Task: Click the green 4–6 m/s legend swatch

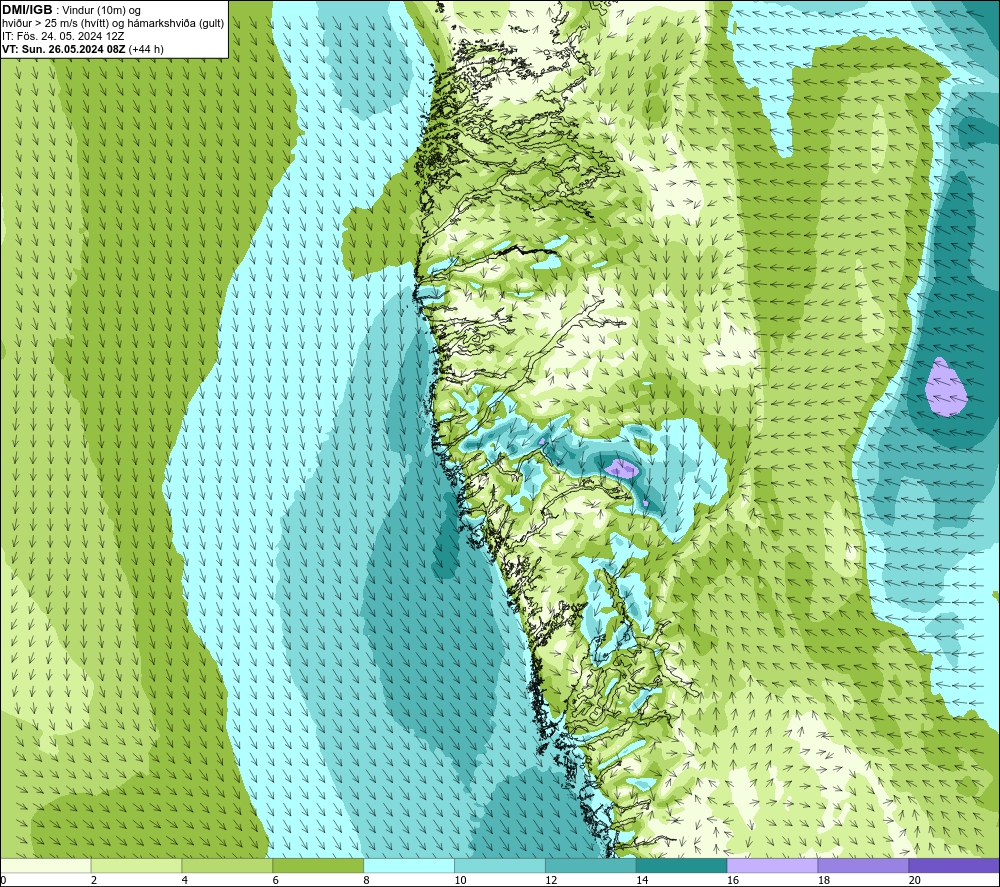Action: point(227,865)
